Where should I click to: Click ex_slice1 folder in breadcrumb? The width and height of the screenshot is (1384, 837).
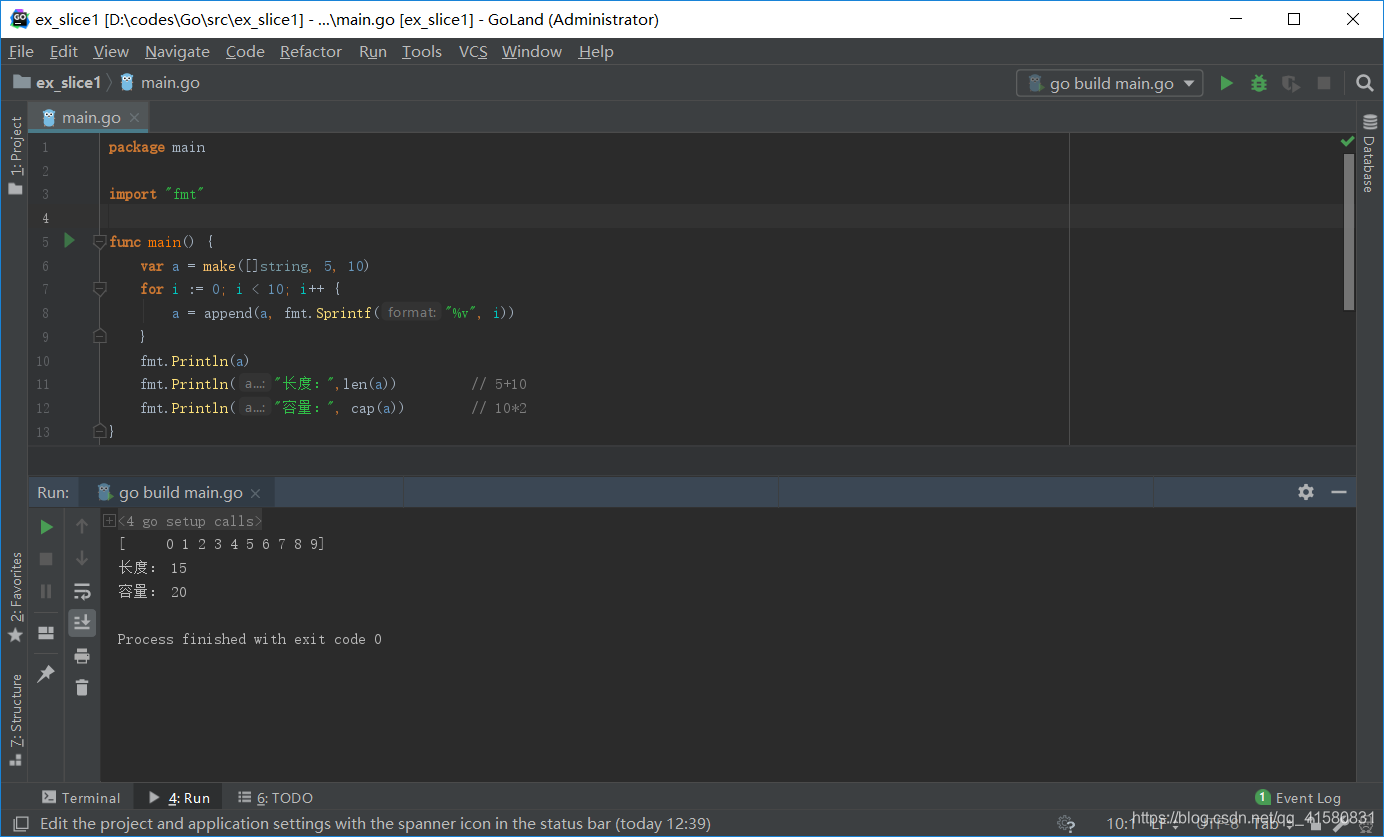click(58, 82)
